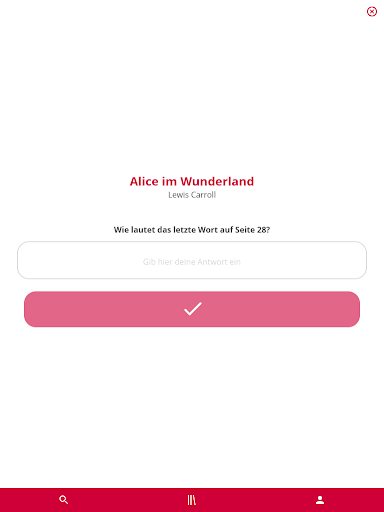This screenshot has height=512, width=384.
Task: Select the author name Lewis Carroll
Action: (192, 195)
